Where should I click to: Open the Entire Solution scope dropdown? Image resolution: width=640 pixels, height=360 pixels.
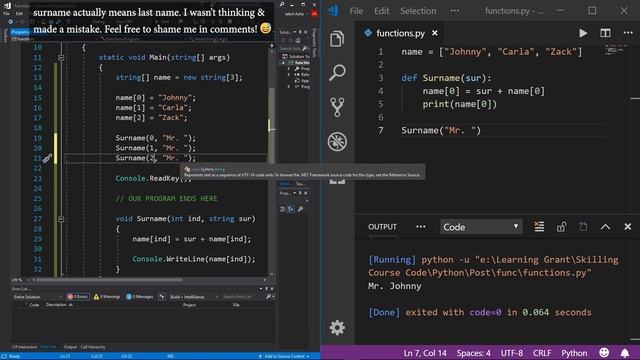(x=37, y=297)
